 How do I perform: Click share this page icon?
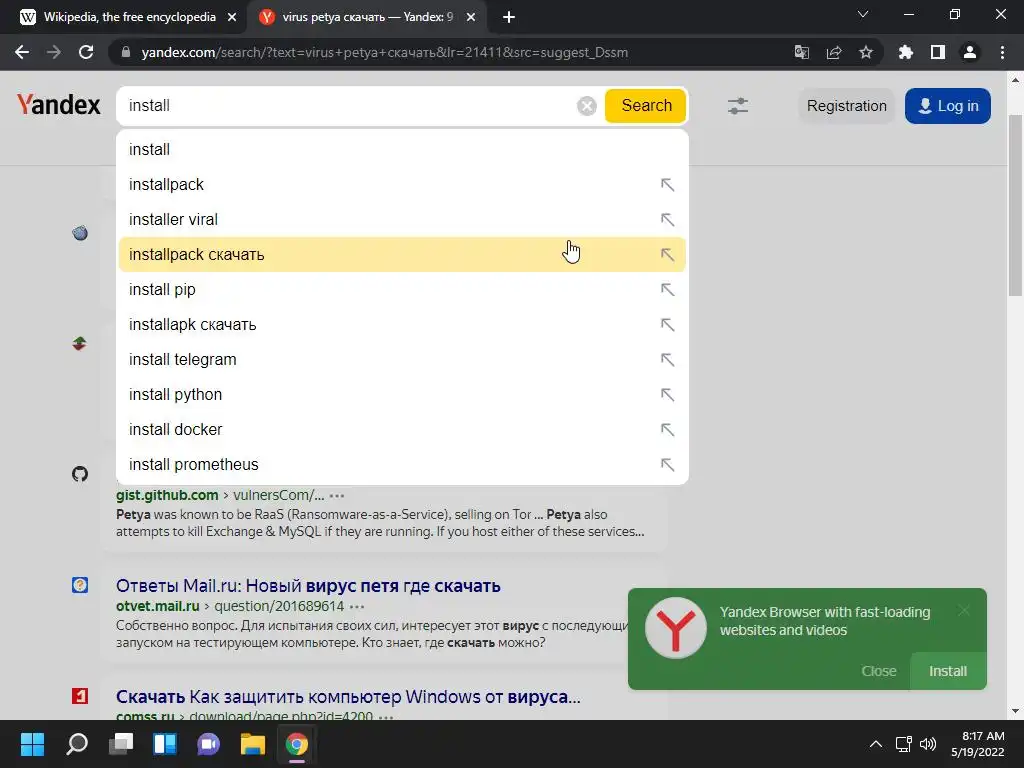point(834,52)
